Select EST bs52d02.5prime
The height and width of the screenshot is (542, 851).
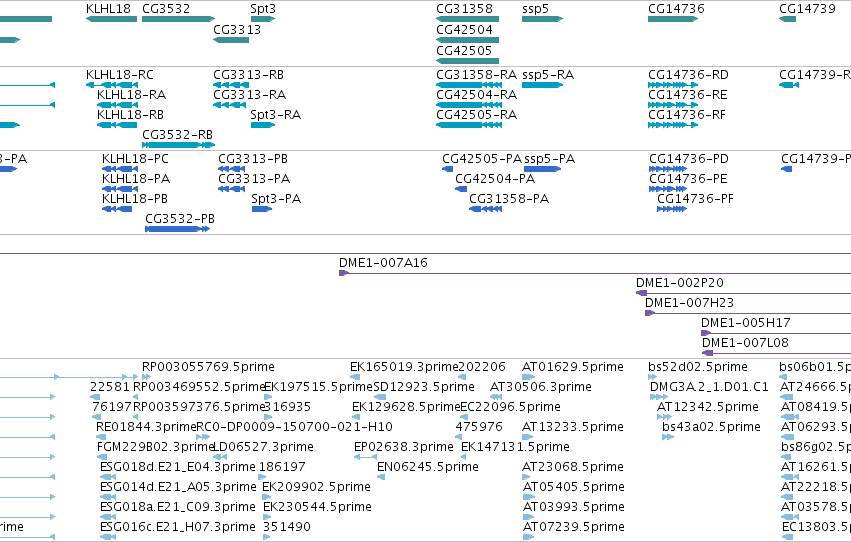coord(652,377)
